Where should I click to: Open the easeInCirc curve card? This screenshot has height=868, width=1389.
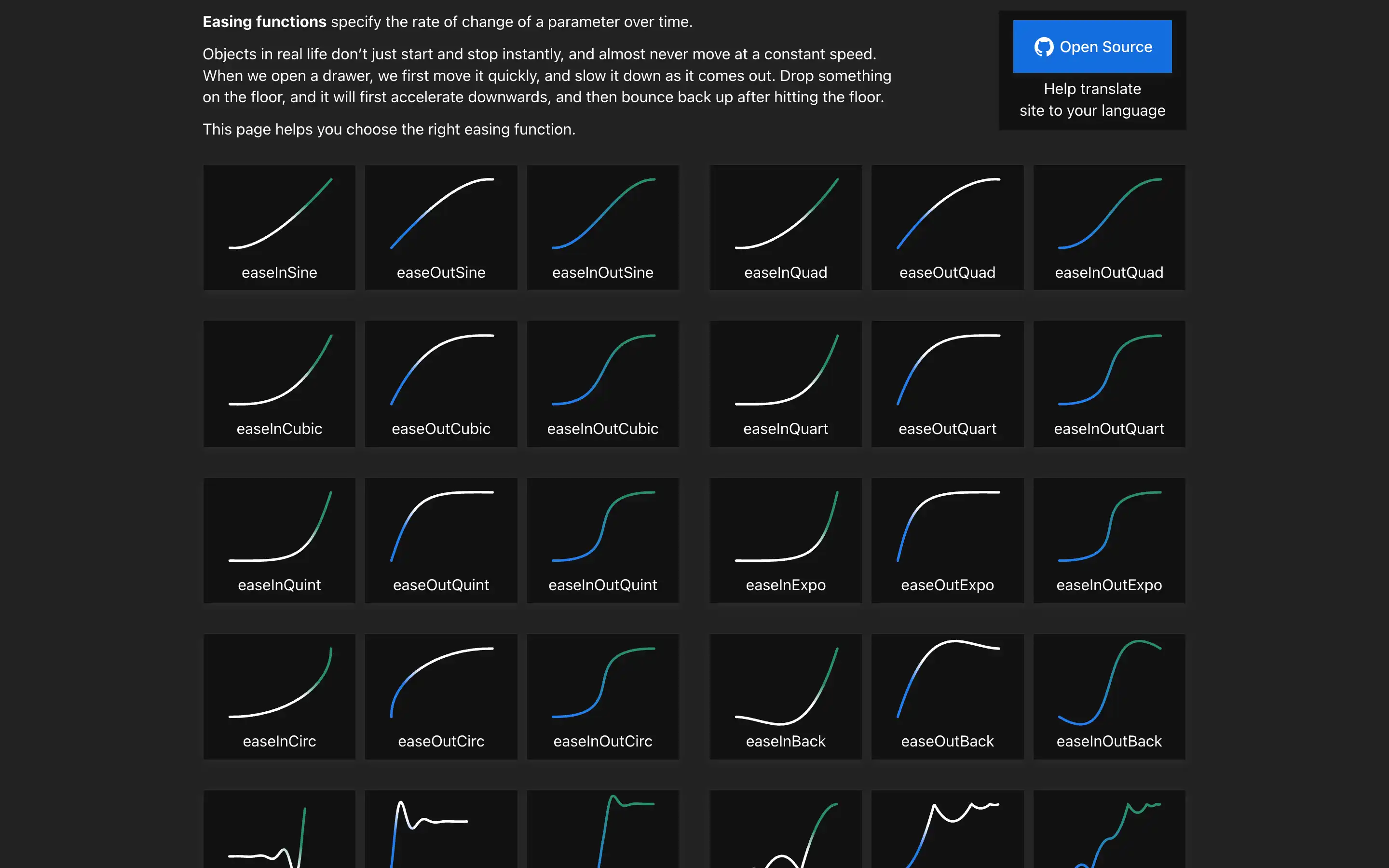click(x=280, y=697)
